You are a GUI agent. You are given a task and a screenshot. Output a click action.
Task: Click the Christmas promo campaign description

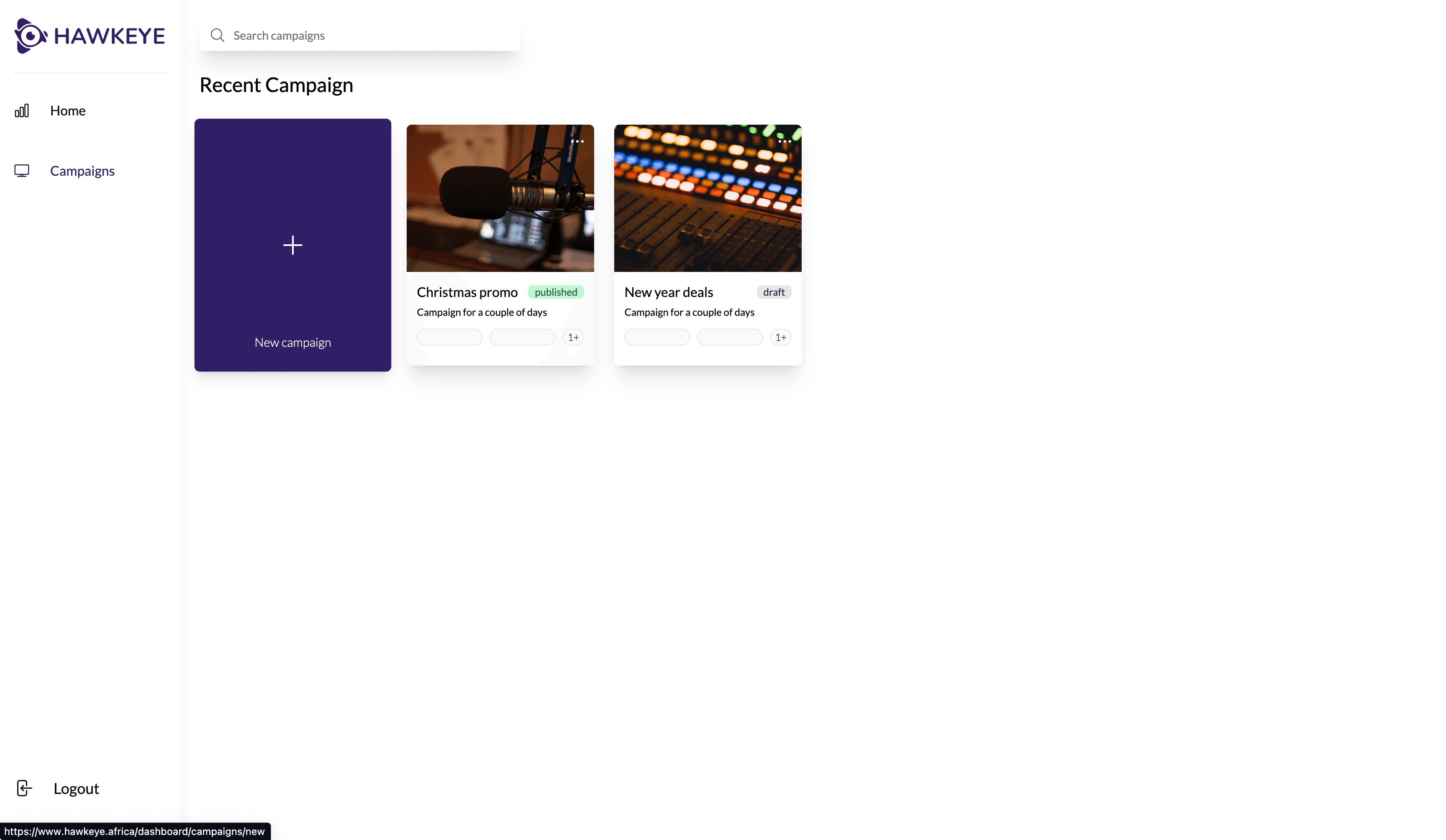(482, 312)
